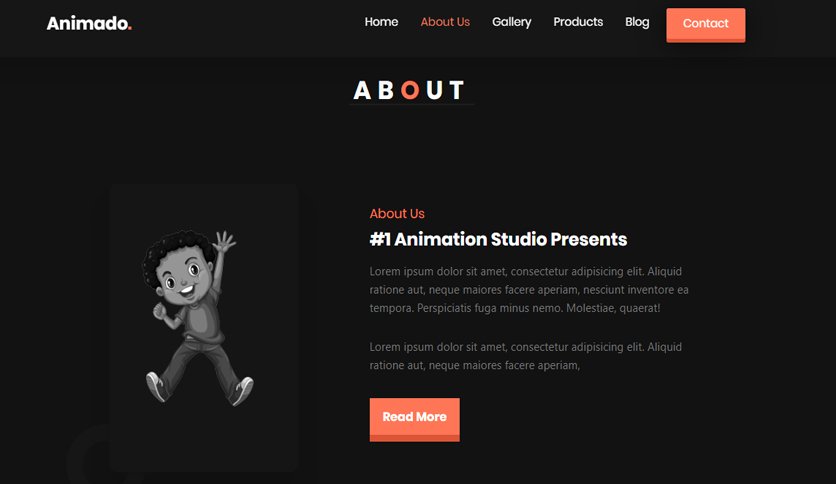This screenshot has width=836, height=484.
Task: Click the Animado logo
Action: tap(89, 23)
